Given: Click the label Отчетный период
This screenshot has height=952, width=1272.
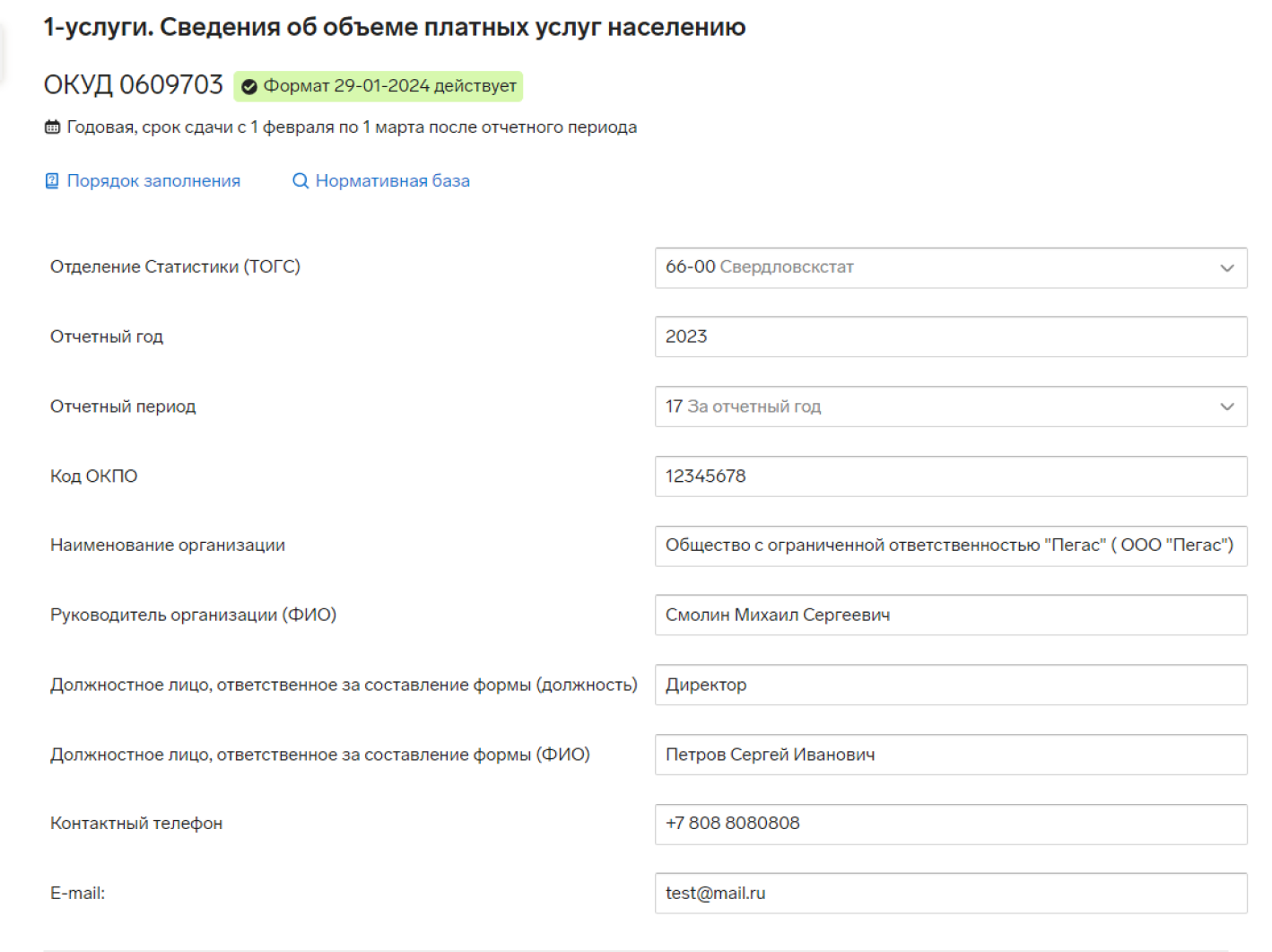Looking at the screenshot, I should [123, 406].
